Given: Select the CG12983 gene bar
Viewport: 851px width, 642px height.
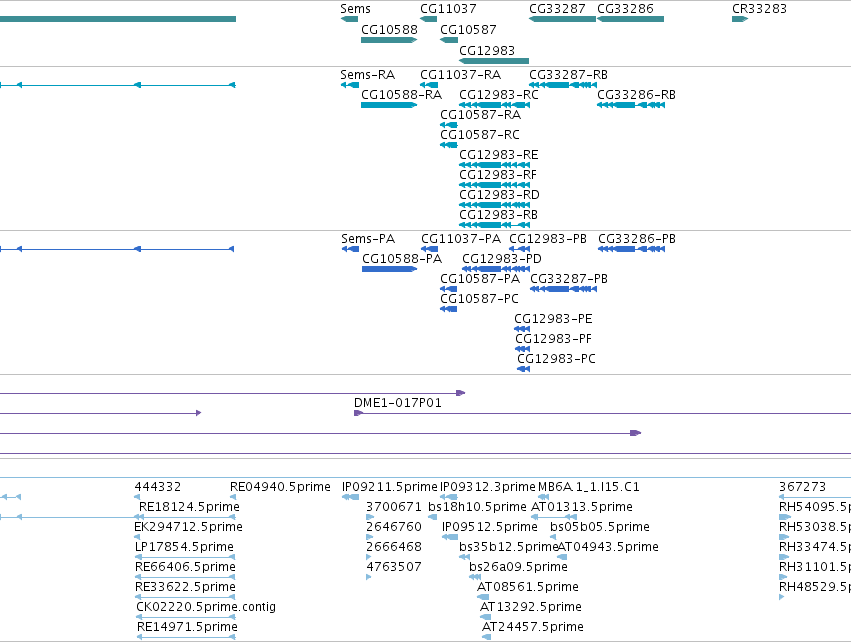Looking at the screenshot, I should click(494, 61).
